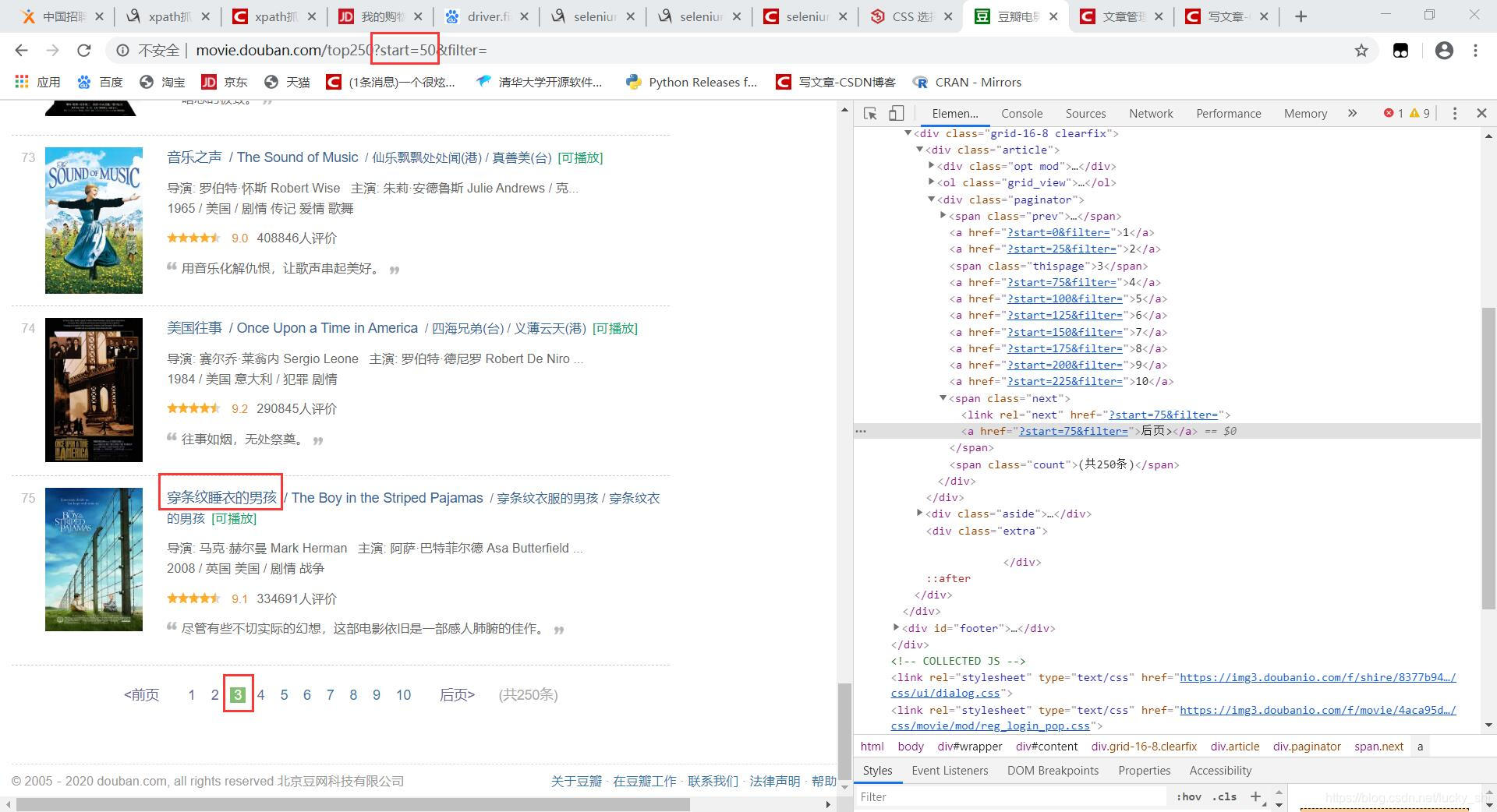Viewport: 1497px width, 812px height.
Task: Open the 应用 apps bookmark
Action: point(37,82)
